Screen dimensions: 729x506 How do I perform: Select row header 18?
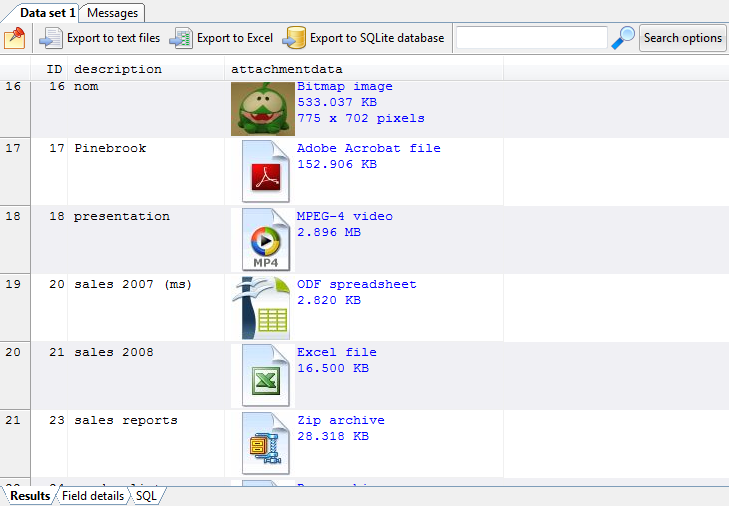15,240
